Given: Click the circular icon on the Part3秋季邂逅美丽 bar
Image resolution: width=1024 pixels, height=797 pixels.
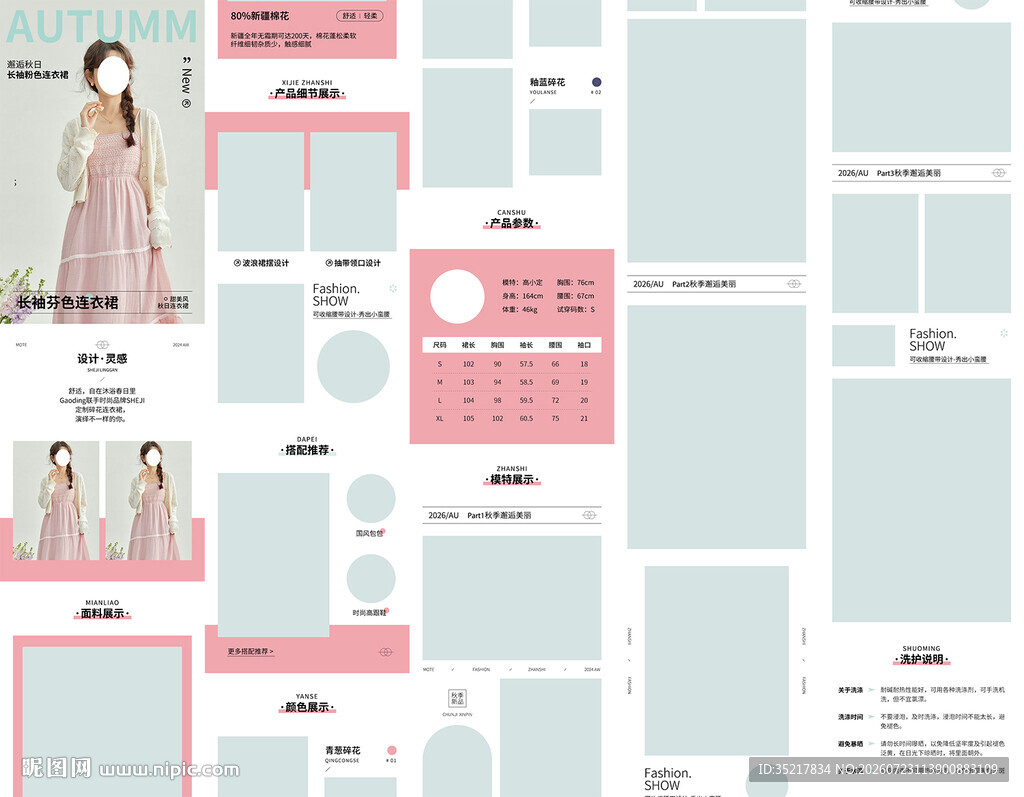Looking at the screenshot, I should click(999, 173).
